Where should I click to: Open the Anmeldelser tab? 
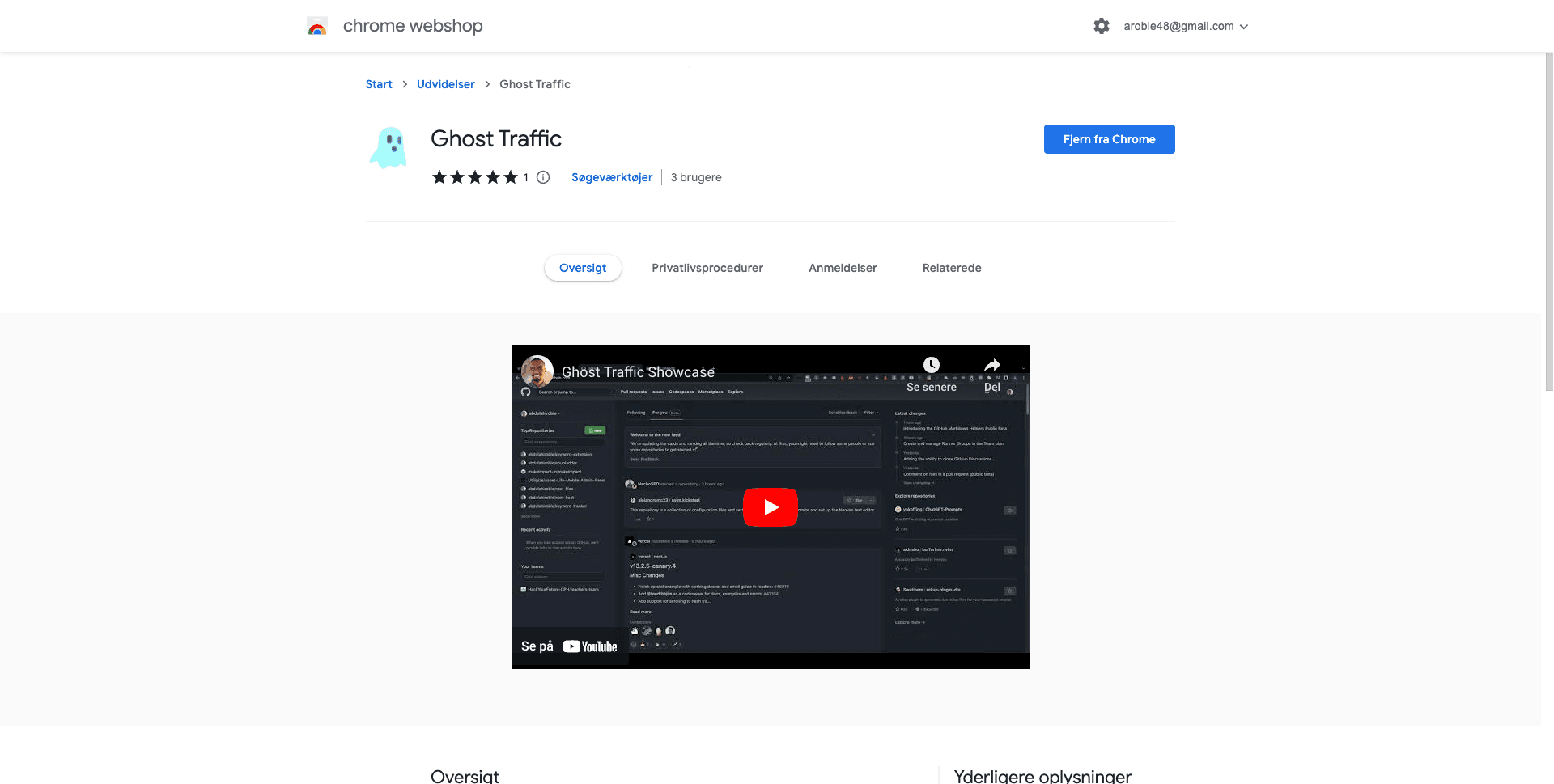[843, 268]
